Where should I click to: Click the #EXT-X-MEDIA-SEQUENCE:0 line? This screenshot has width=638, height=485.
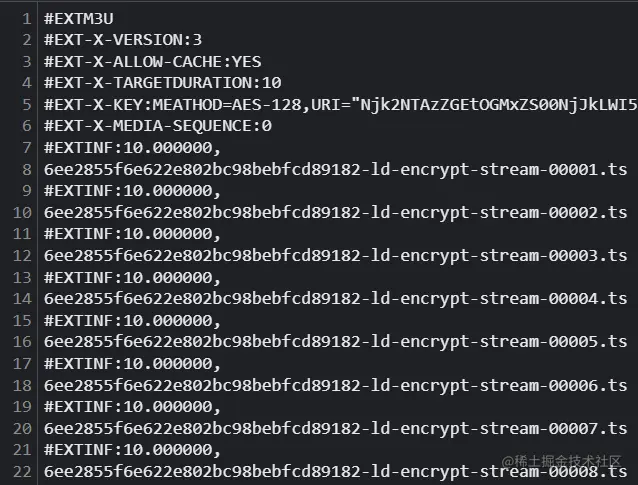click(158, 126)
